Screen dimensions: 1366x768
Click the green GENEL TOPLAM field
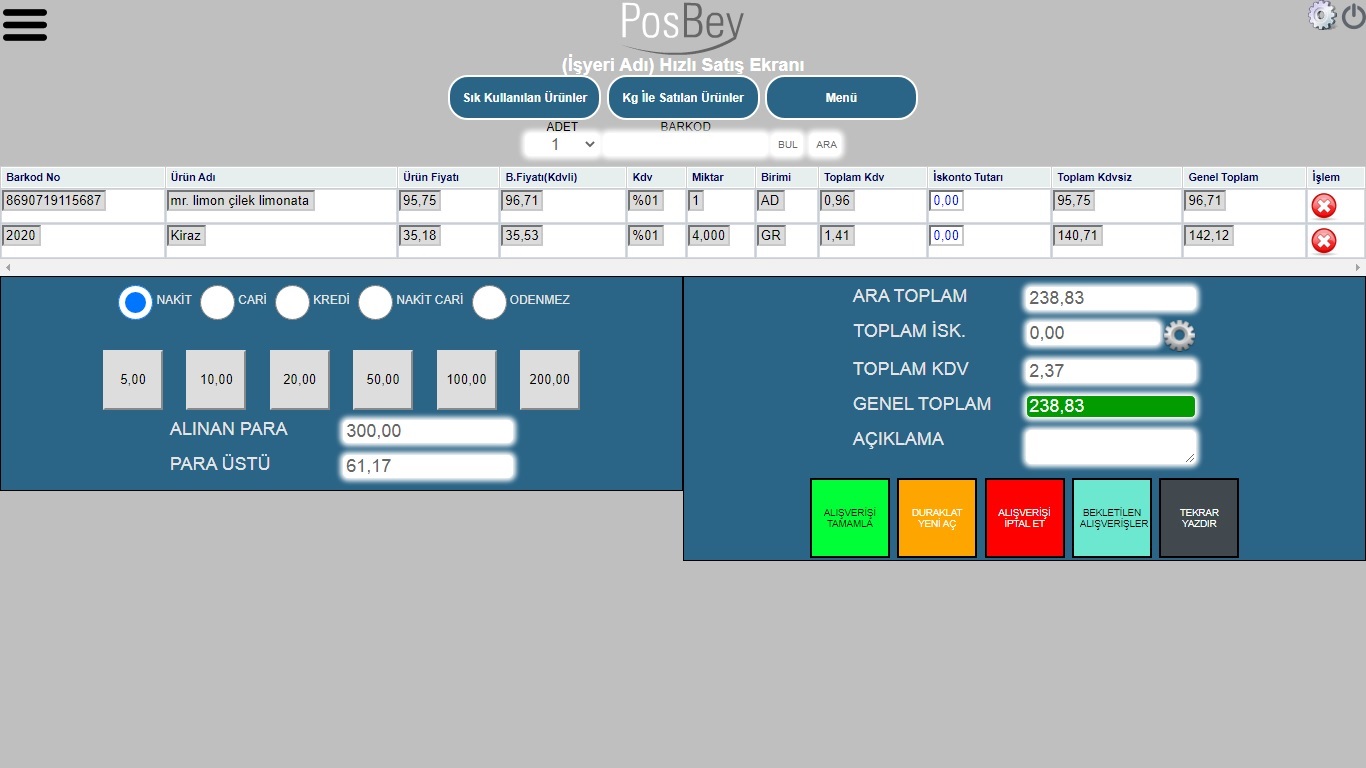1110,406
